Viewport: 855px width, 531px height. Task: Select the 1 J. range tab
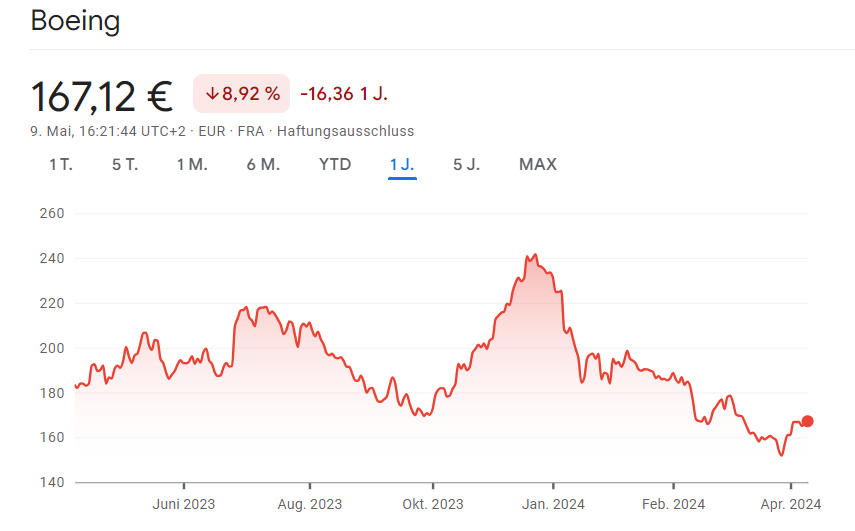402,165
